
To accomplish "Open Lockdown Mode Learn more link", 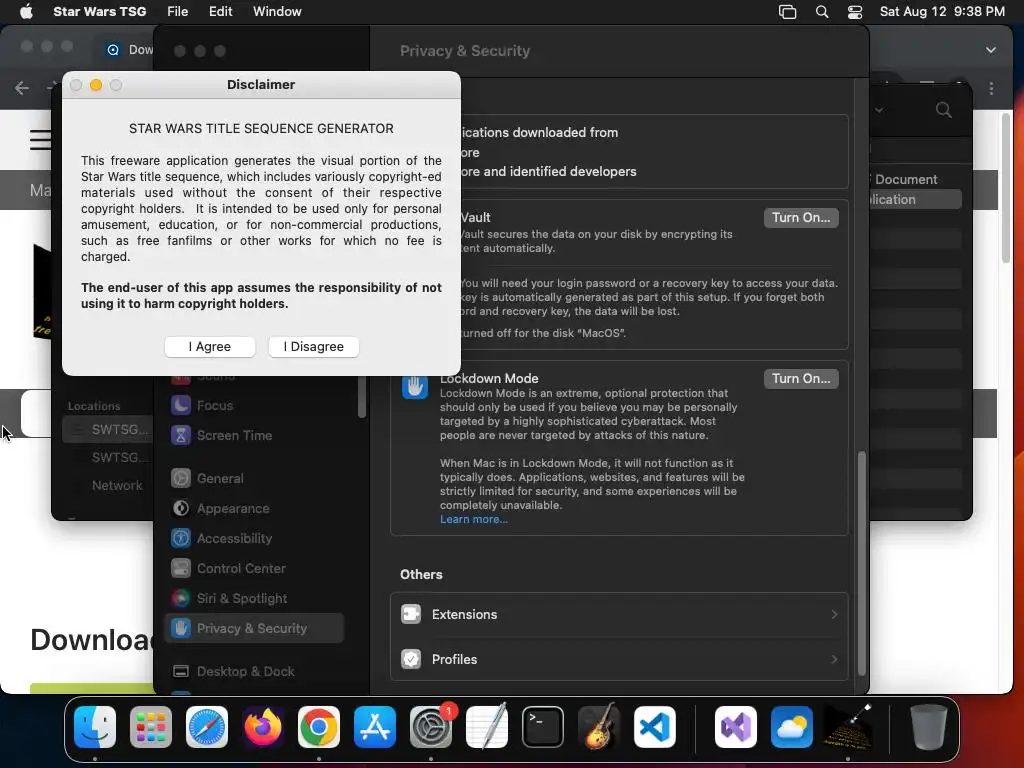I will coord(473,519).
